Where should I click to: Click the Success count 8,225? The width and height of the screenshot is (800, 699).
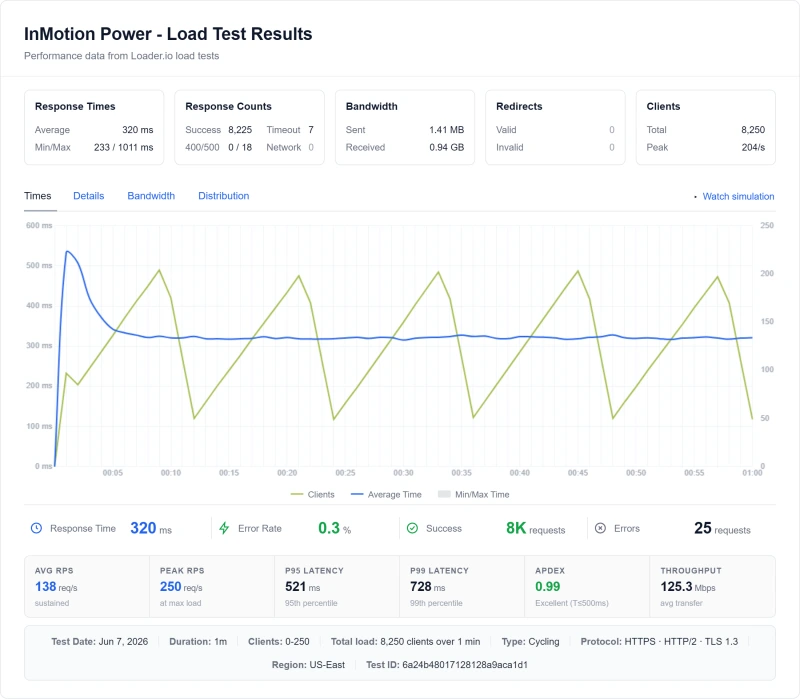point(240,130)
